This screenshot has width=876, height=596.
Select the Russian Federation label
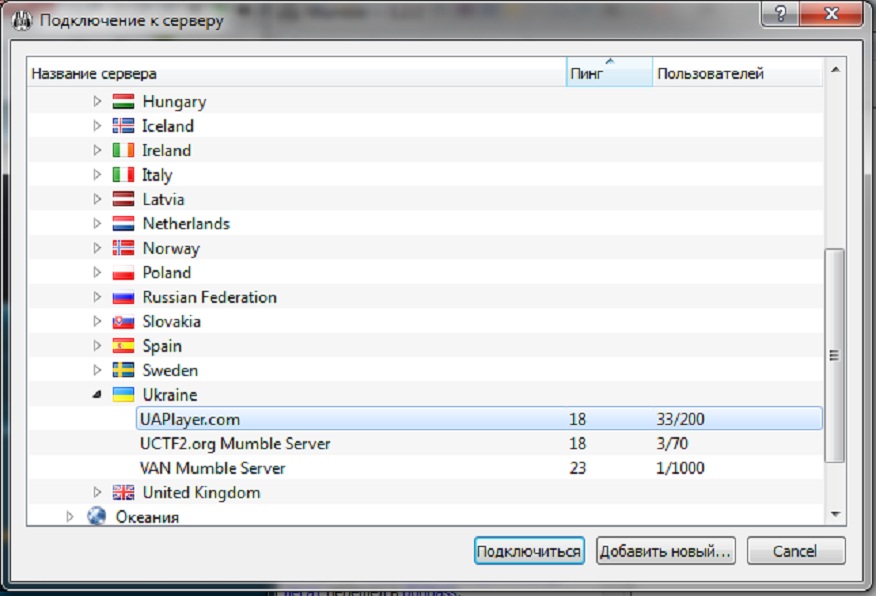(210, 297)
